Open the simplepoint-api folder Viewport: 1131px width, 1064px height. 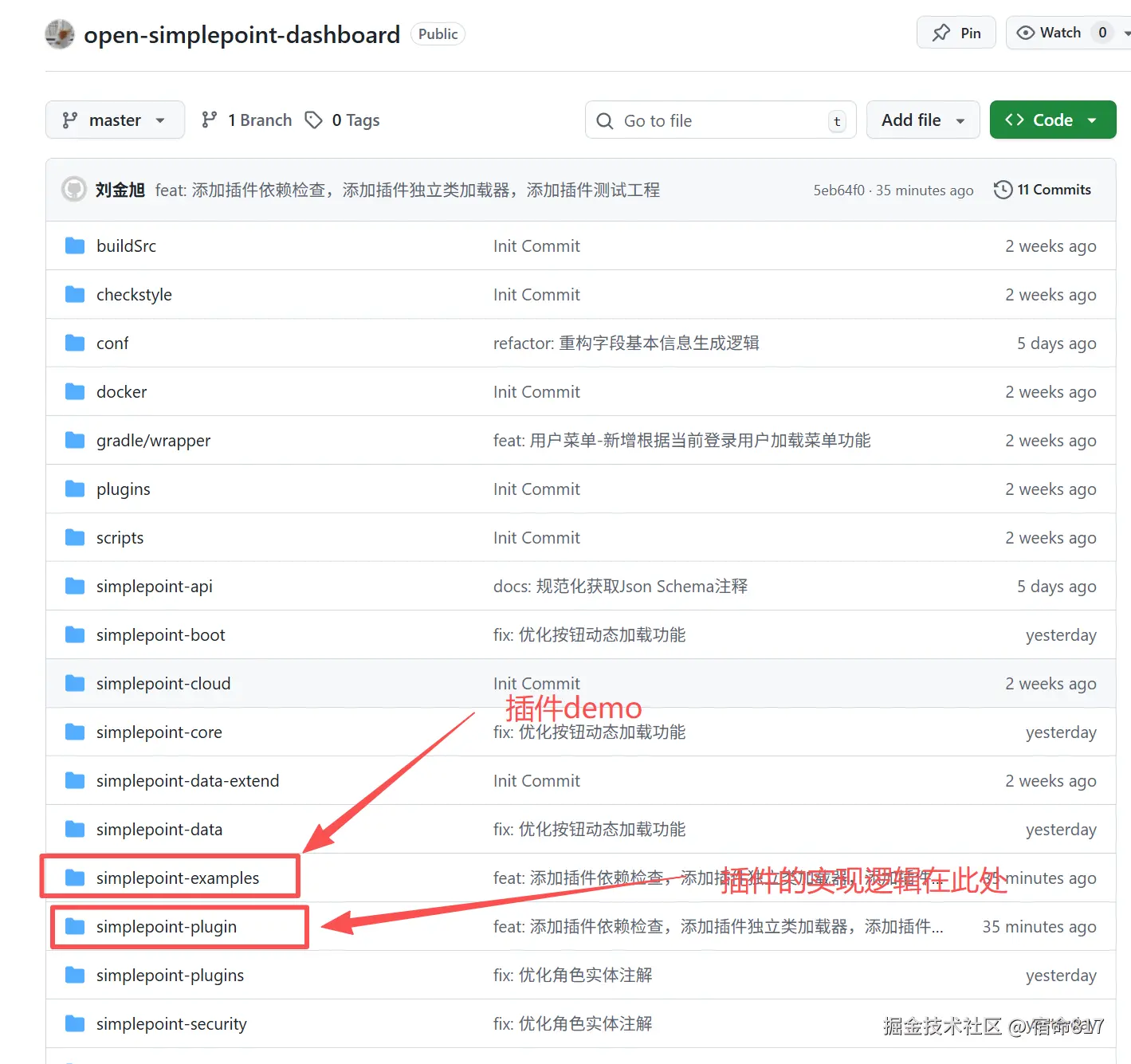[154, 586]
